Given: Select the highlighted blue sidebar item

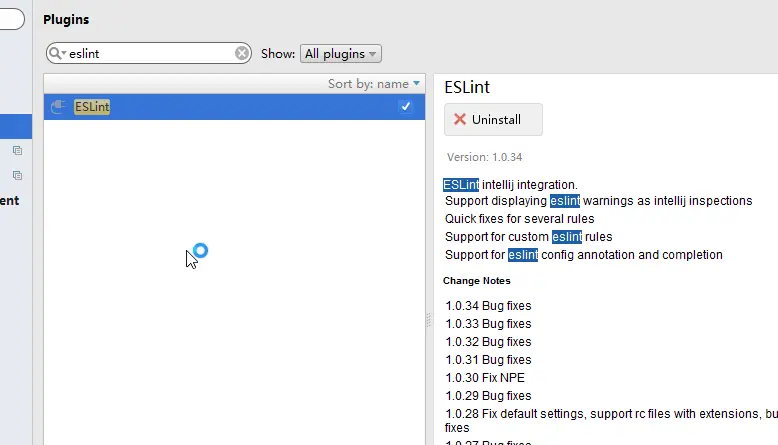Looking at the screenshot, I should [x=16, y=126].
